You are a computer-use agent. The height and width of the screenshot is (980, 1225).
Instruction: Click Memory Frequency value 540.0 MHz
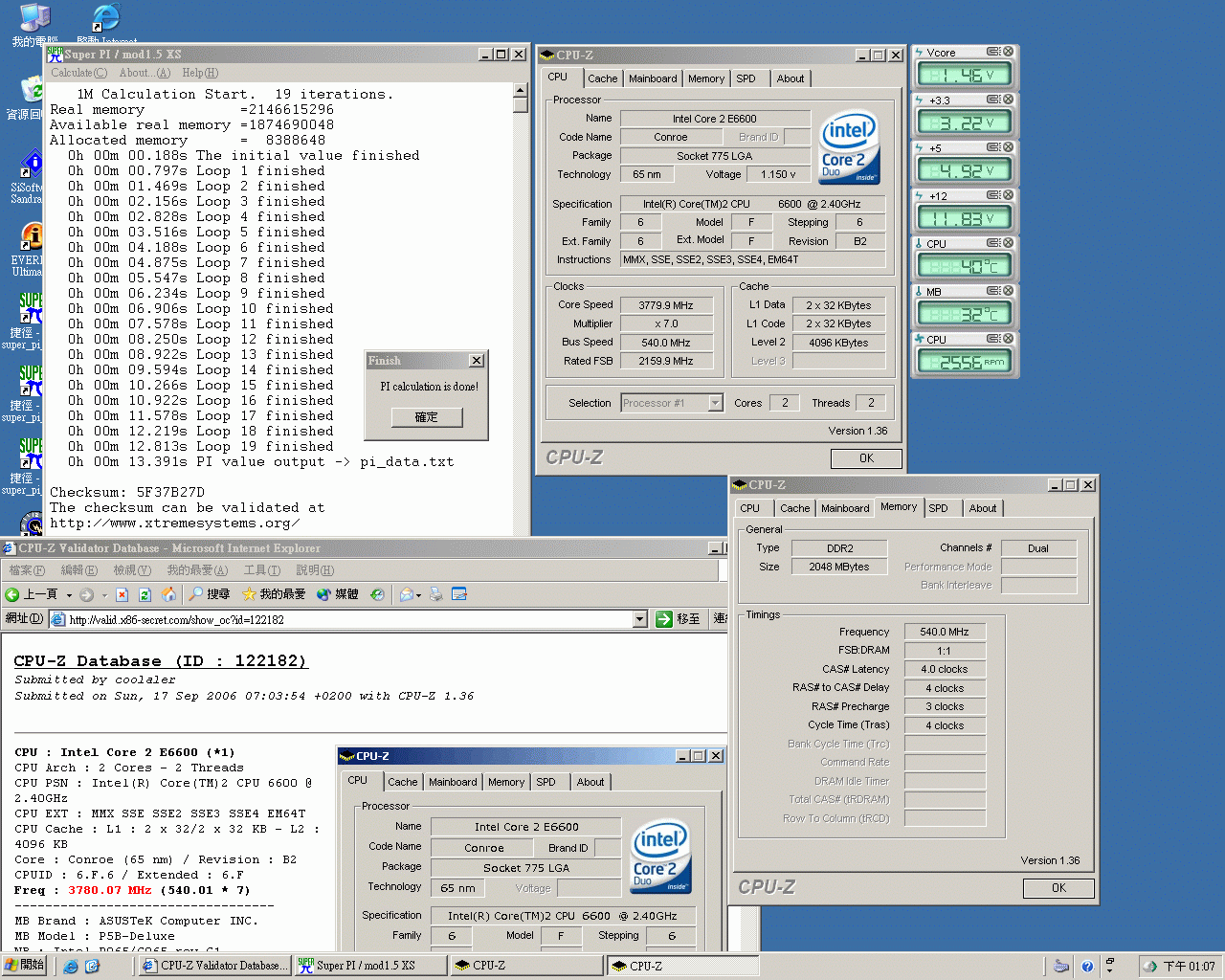(945, 632)
